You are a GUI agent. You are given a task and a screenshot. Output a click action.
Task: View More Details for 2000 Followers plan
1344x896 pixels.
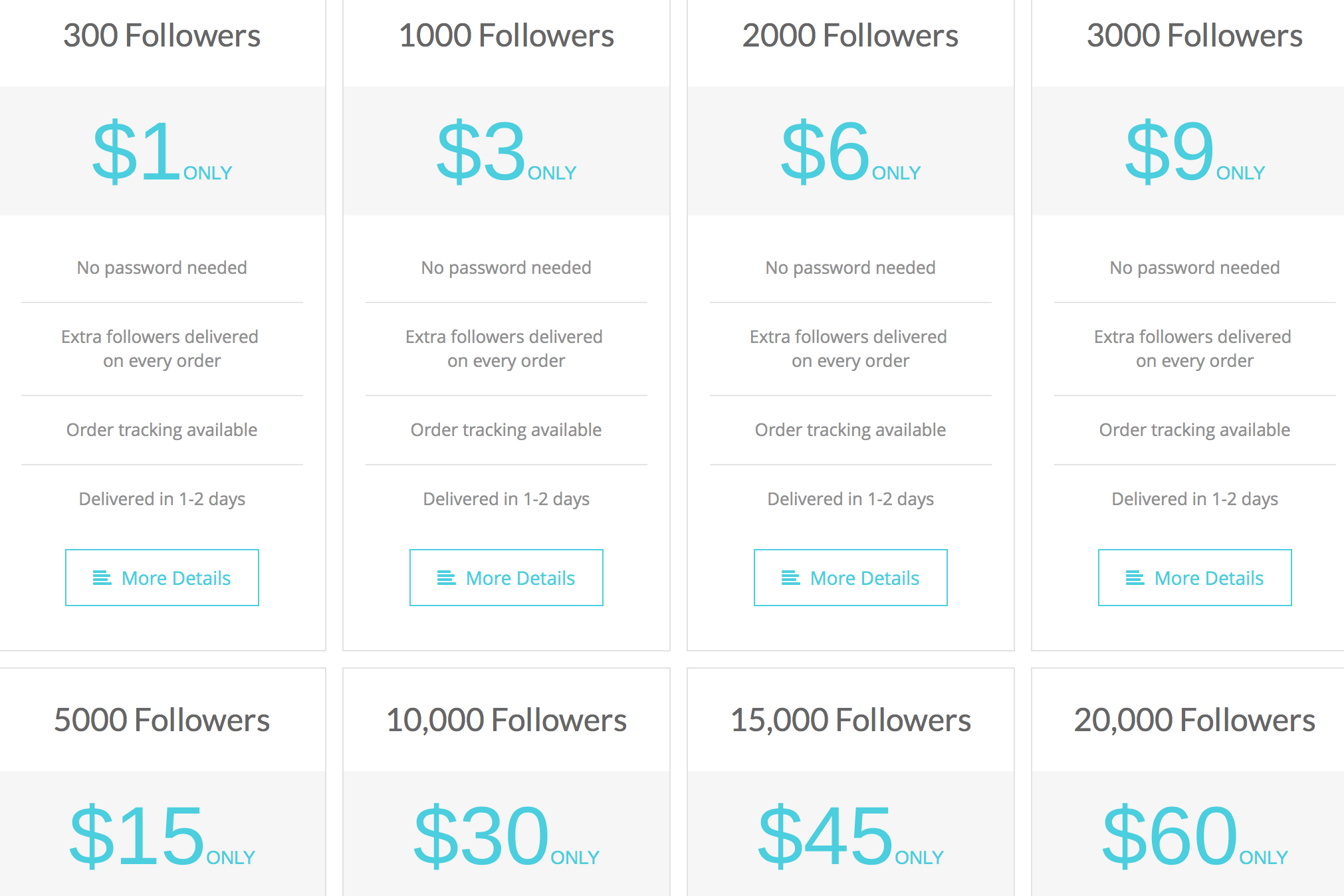851,578
